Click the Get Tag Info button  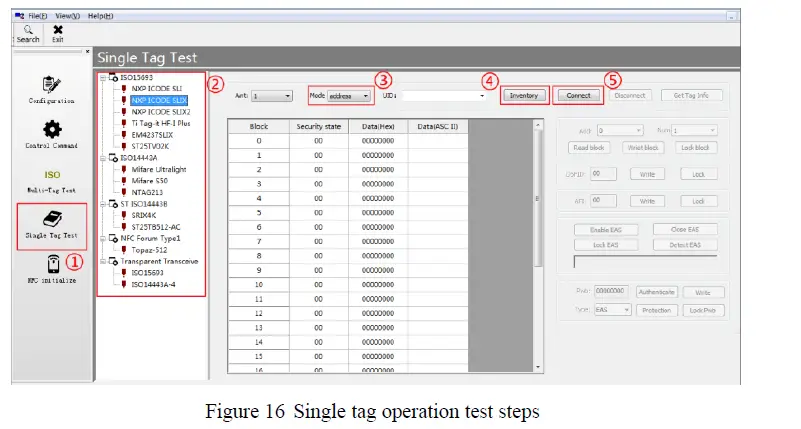691,96
